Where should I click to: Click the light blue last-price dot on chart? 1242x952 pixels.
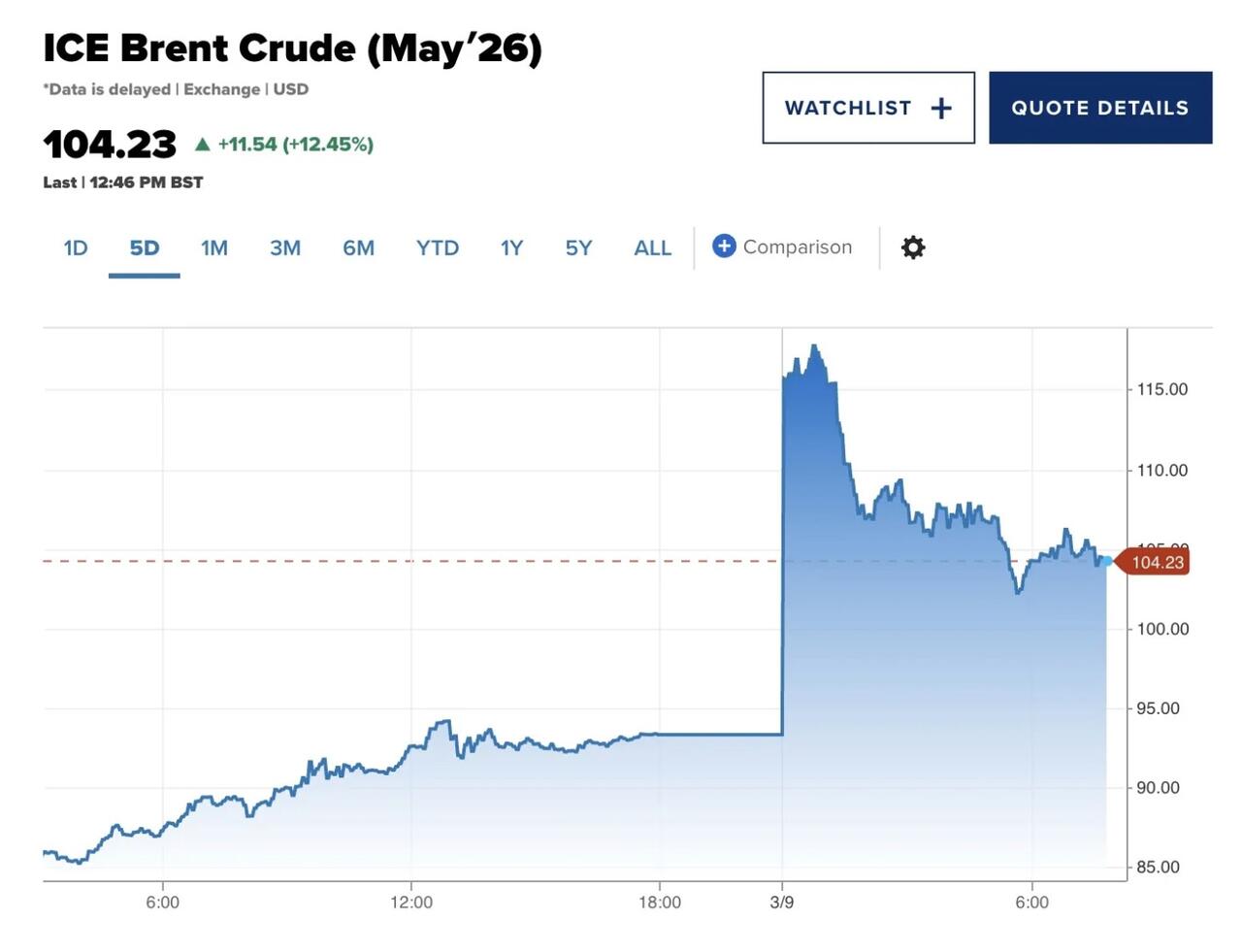pyautogui.click(x=1107, y=561)
